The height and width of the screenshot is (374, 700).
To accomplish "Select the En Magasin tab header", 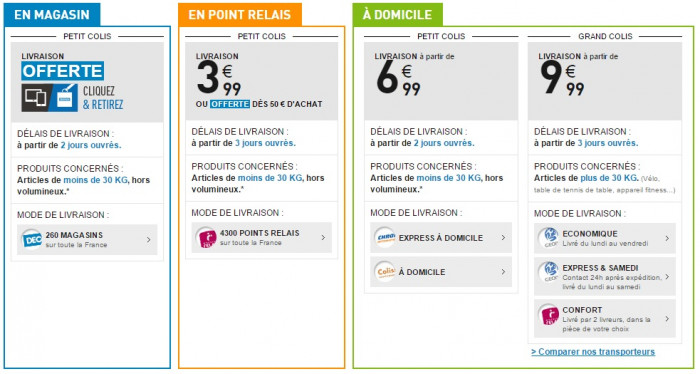I will 52,15.
